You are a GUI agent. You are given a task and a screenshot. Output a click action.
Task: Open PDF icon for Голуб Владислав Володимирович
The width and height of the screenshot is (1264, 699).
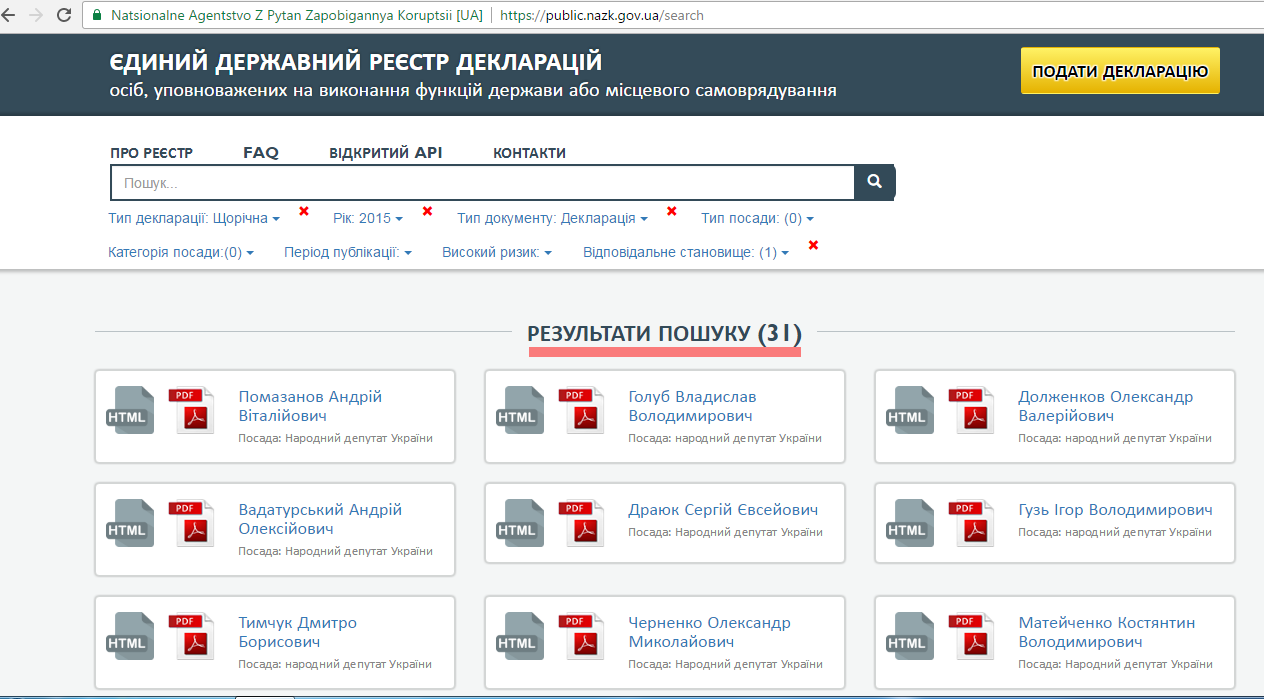pyautogui.click(x=581, y=410)
